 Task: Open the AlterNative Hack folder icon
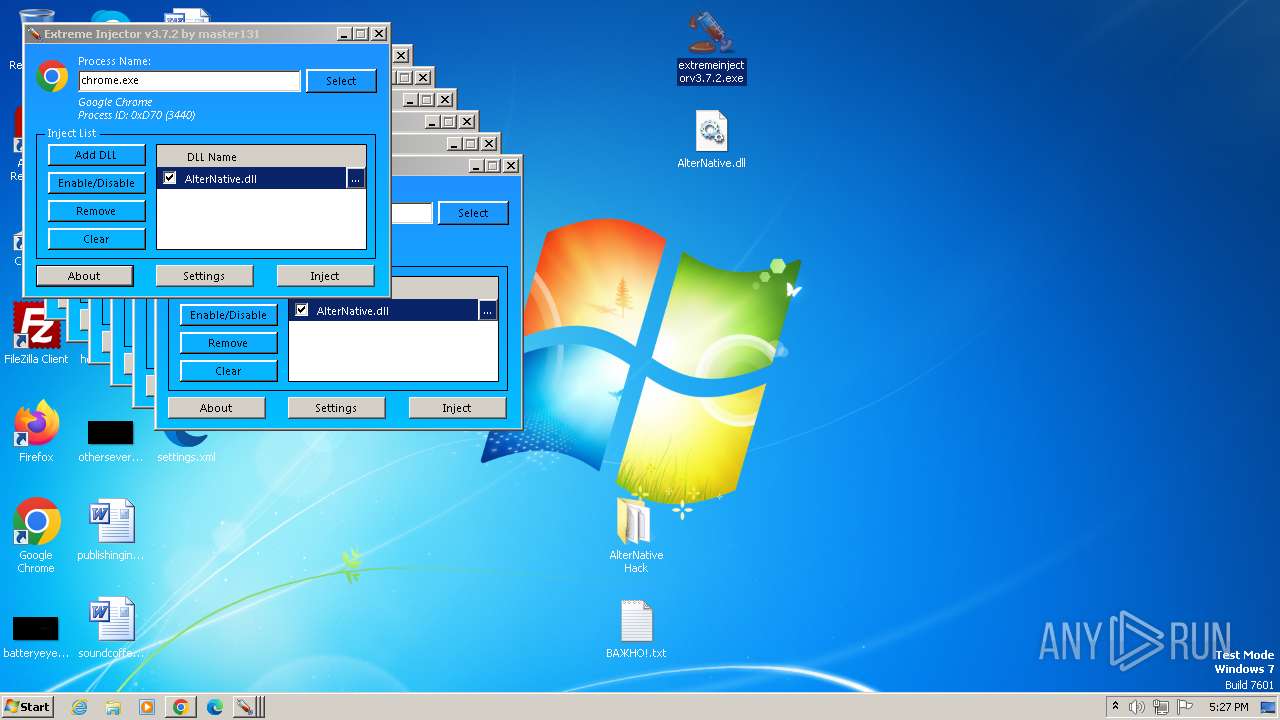pyautogui.click(x=636, y=535)
